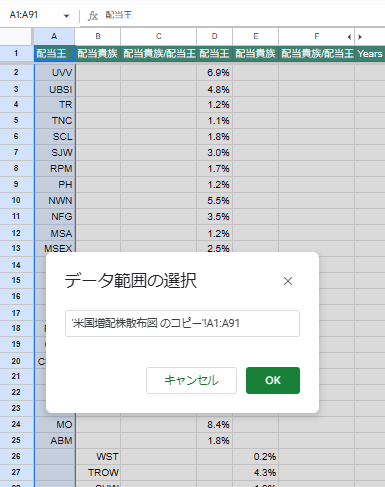
Task: Show hidden columns right arrow
Action: tap(360, 37)
